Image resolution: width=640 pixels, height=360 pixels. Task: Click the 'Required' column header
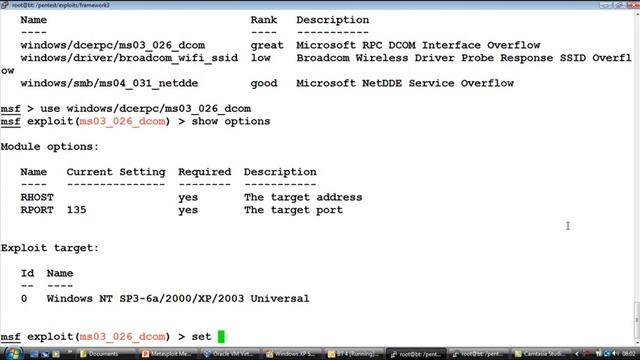204,172
